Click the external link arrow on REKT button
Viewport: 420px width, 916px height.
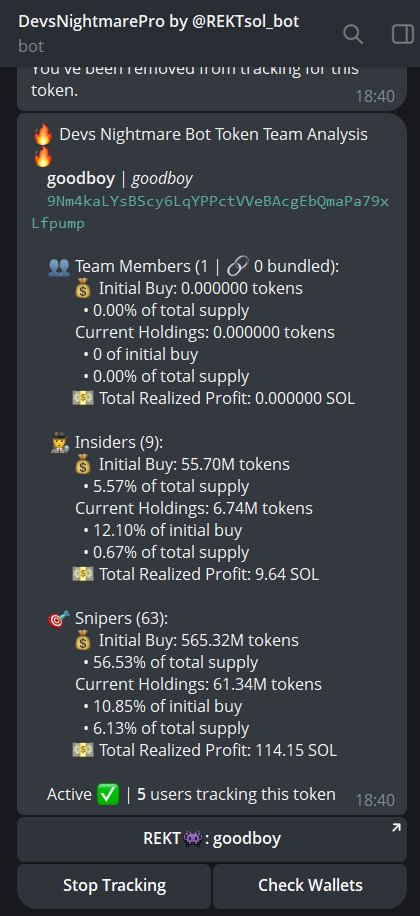[x=396, y=828]
